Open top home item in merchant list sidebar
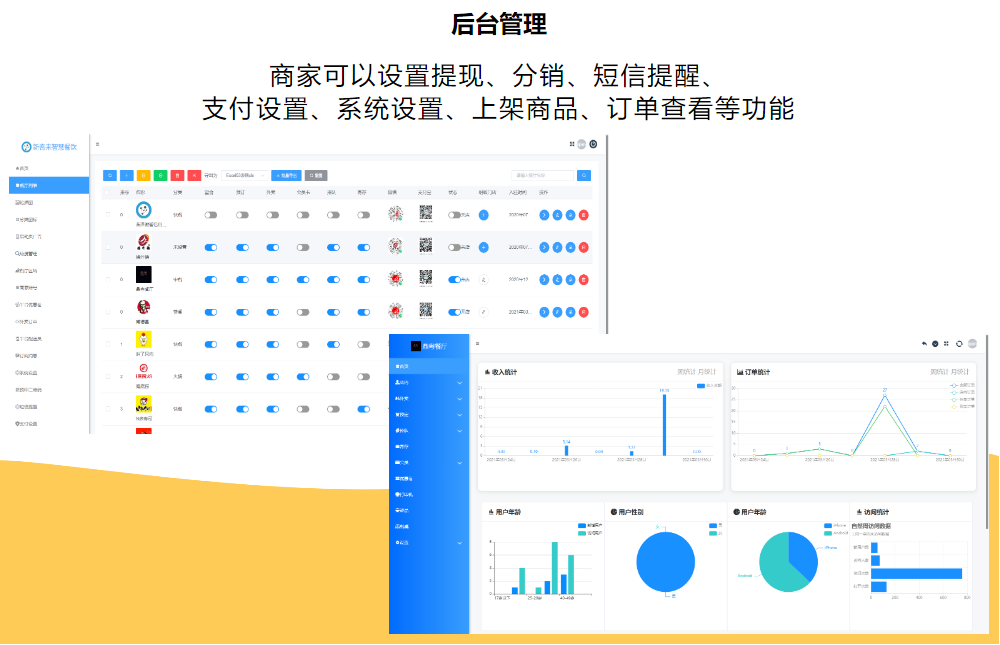The width and height of the screenshot is (1000, 645). pos(49,168)
